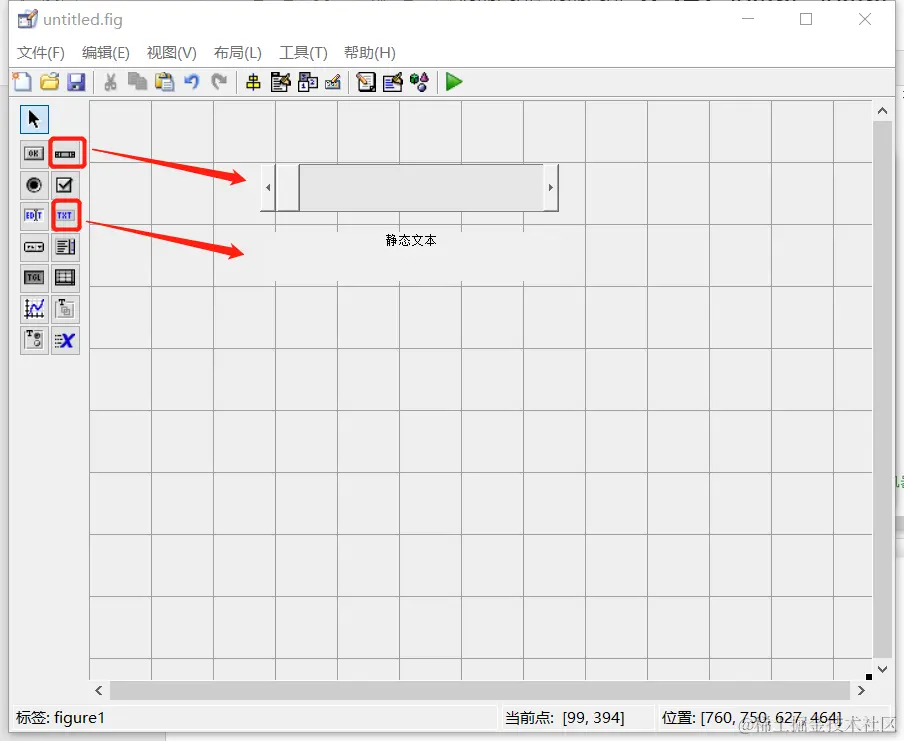Select the Edit Text component

click(x=34, y=216)
